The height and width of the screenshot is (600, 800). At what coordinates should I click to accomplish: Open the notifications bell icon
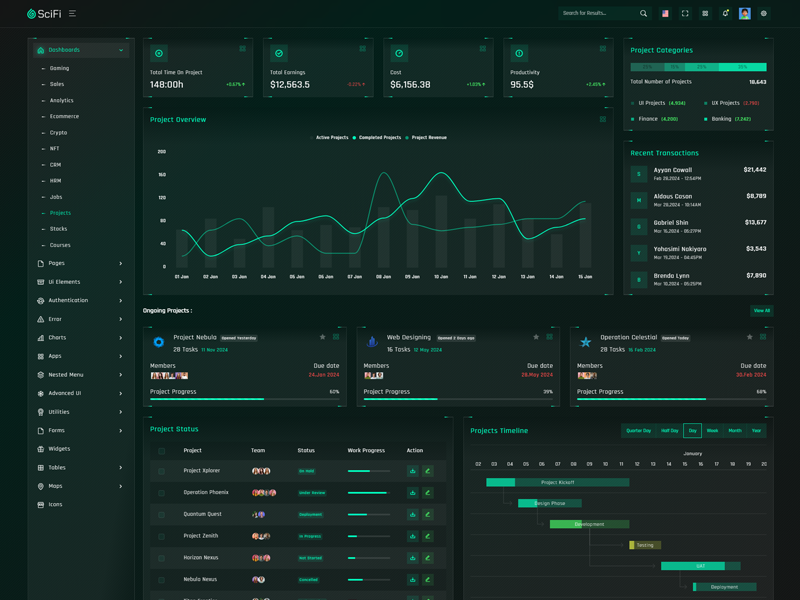point(725,14)
